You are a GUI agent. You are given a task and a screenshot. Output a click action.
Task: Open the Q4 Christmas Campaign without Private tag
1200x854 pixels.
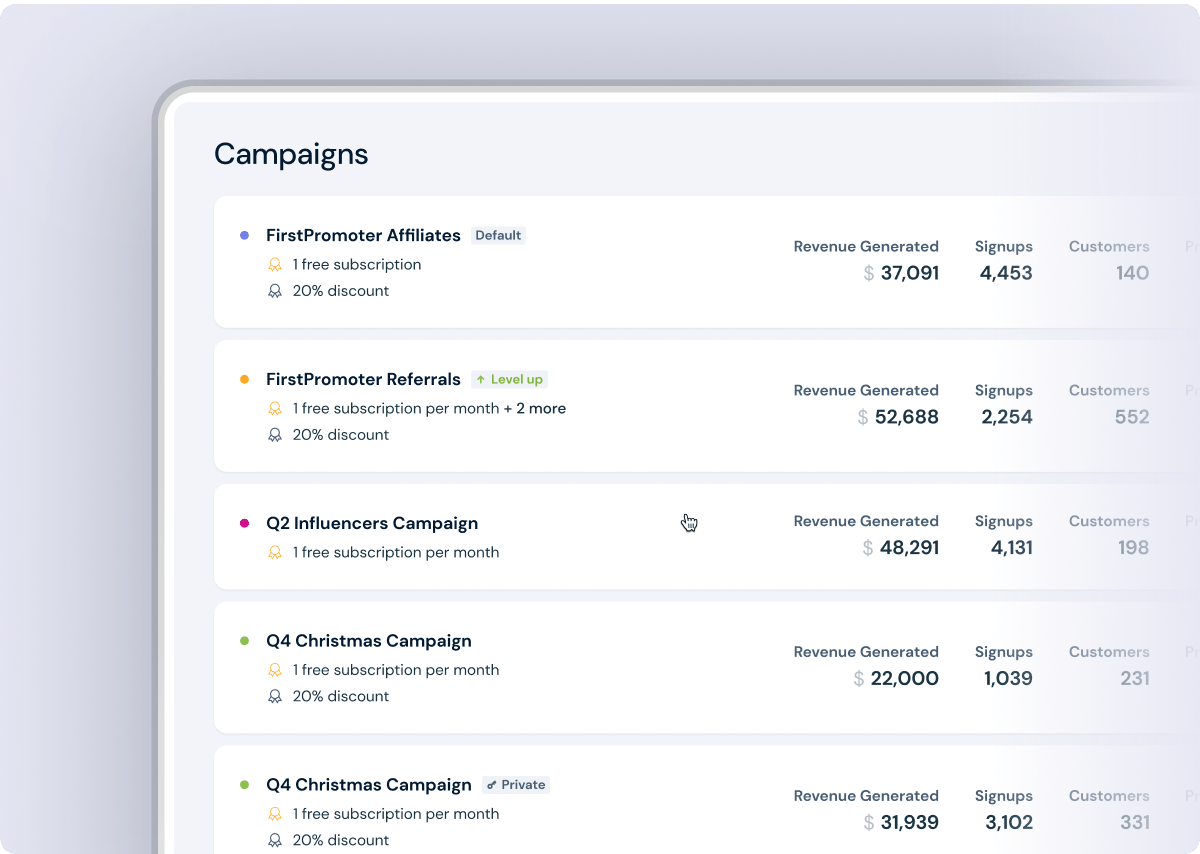(x=369, y=641)
